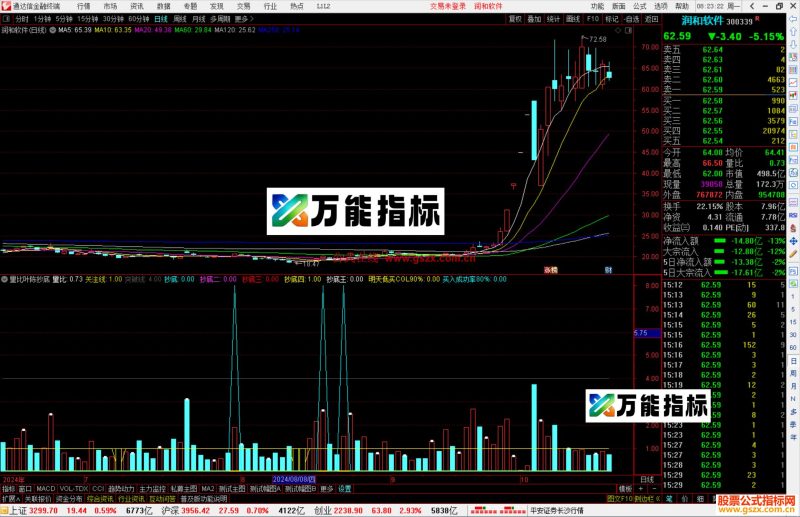
Task: Open the 多周期 multi-period view
Action: tap(220, 19)
